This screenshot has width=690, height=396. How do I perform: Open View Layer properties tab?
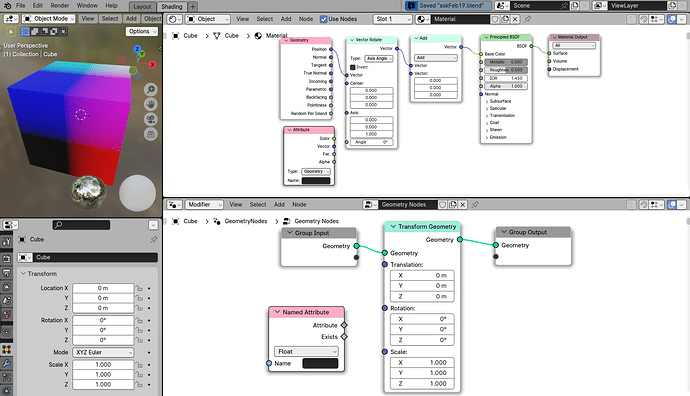point(7,287)
